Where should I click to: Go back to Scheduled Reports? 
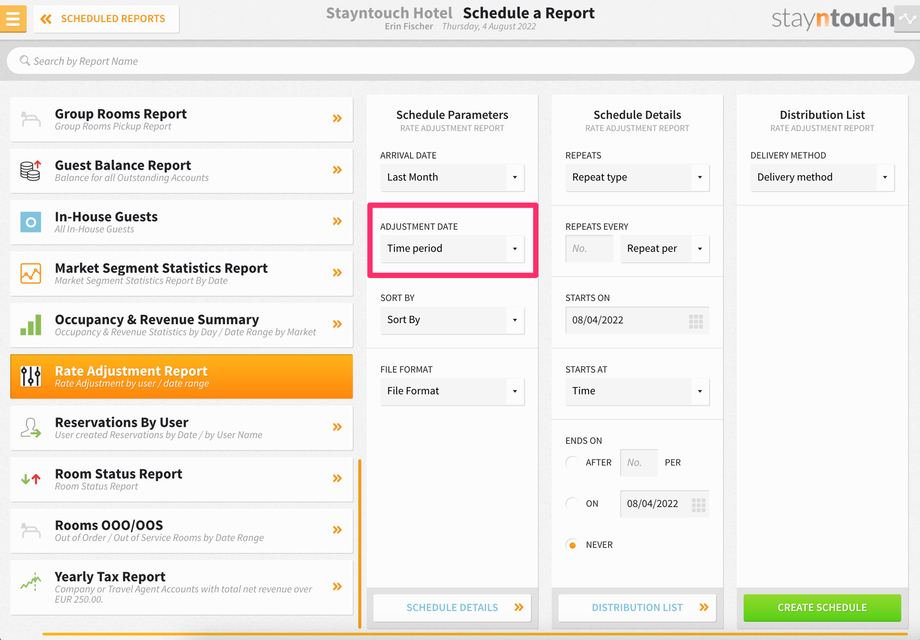[x=106, y=19]
